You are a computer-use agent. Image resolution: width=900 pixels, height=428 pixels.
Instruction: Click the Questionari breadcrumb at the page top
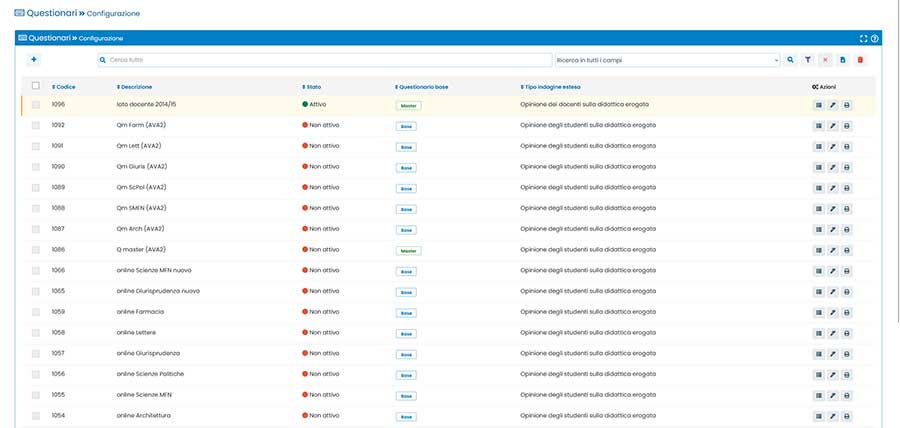[50, 13]
